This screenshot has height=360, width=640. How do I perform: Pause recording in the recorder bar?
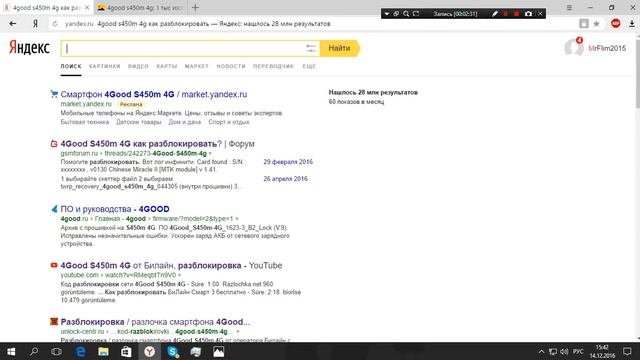[506, 14]
